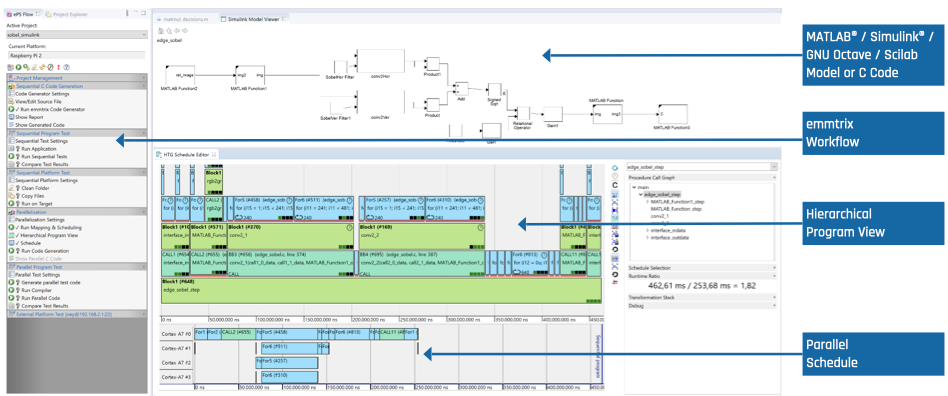
Task: Click the run icon beside Run emmtrix Code Generator
Action: pyautogui.click(x=11, y=109)
